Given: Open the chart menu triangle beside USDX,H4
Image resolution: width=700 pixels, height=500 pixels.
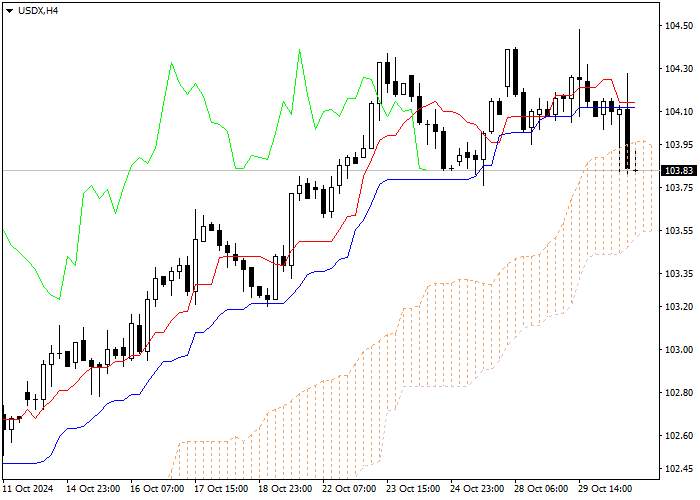Looking at the screenshot, I should tap(10, 11).
